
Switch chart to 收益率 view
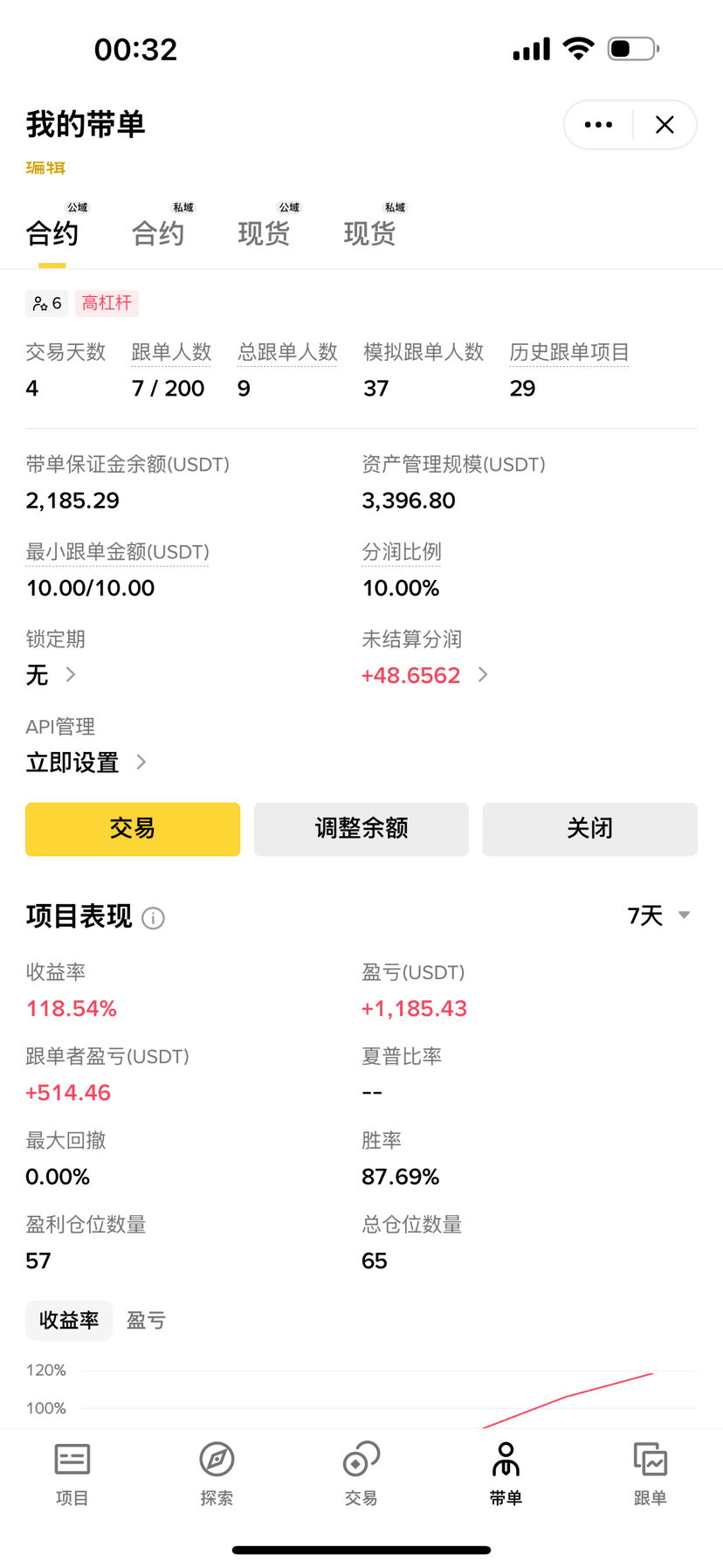pos(69,1320)
